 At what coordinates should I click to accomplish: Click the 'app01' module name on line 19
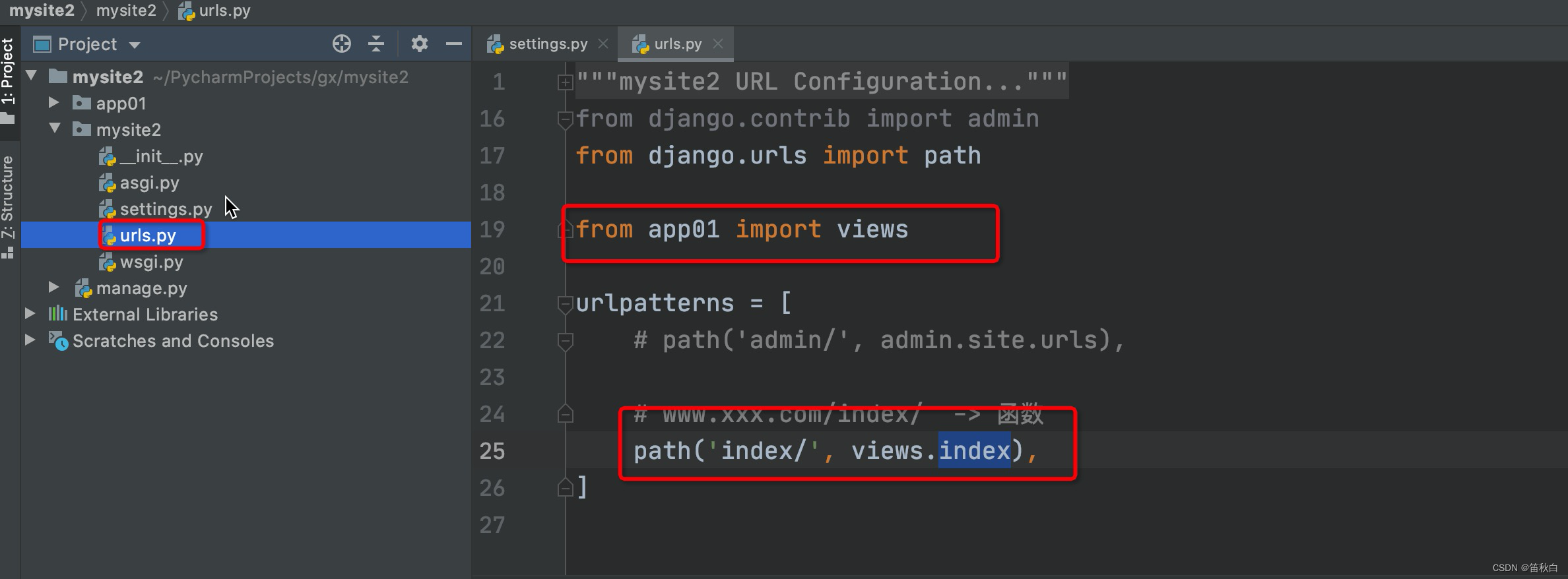684,229
